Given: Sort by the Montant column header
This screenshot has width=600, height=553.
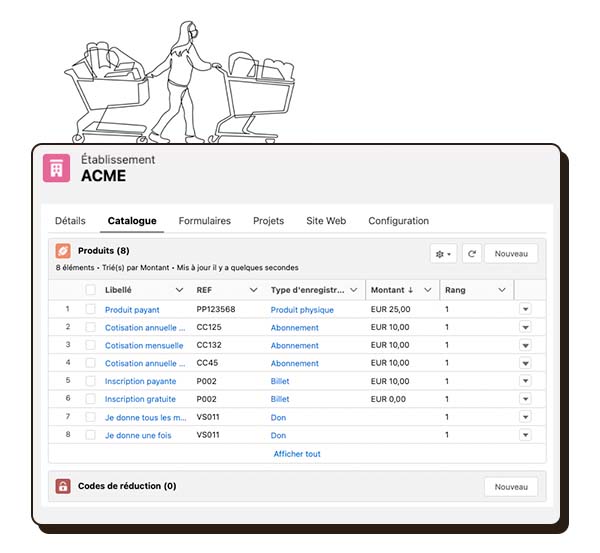Looking at the screenshot, I should (x=388, y=290).
